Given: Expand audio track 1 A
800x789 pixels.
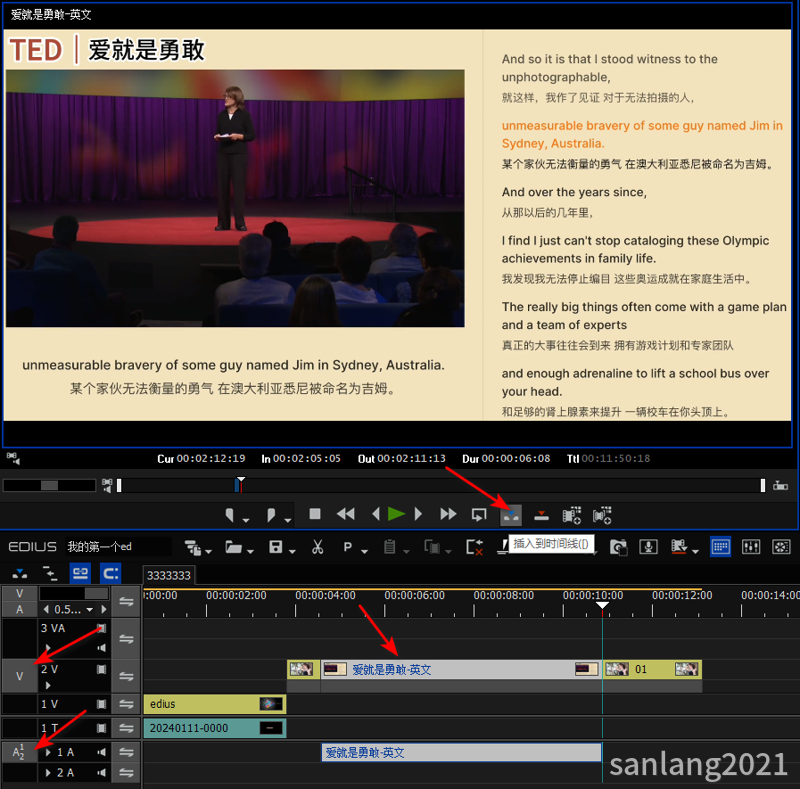Looking at the screenshot, I should (x=48, y=752).
